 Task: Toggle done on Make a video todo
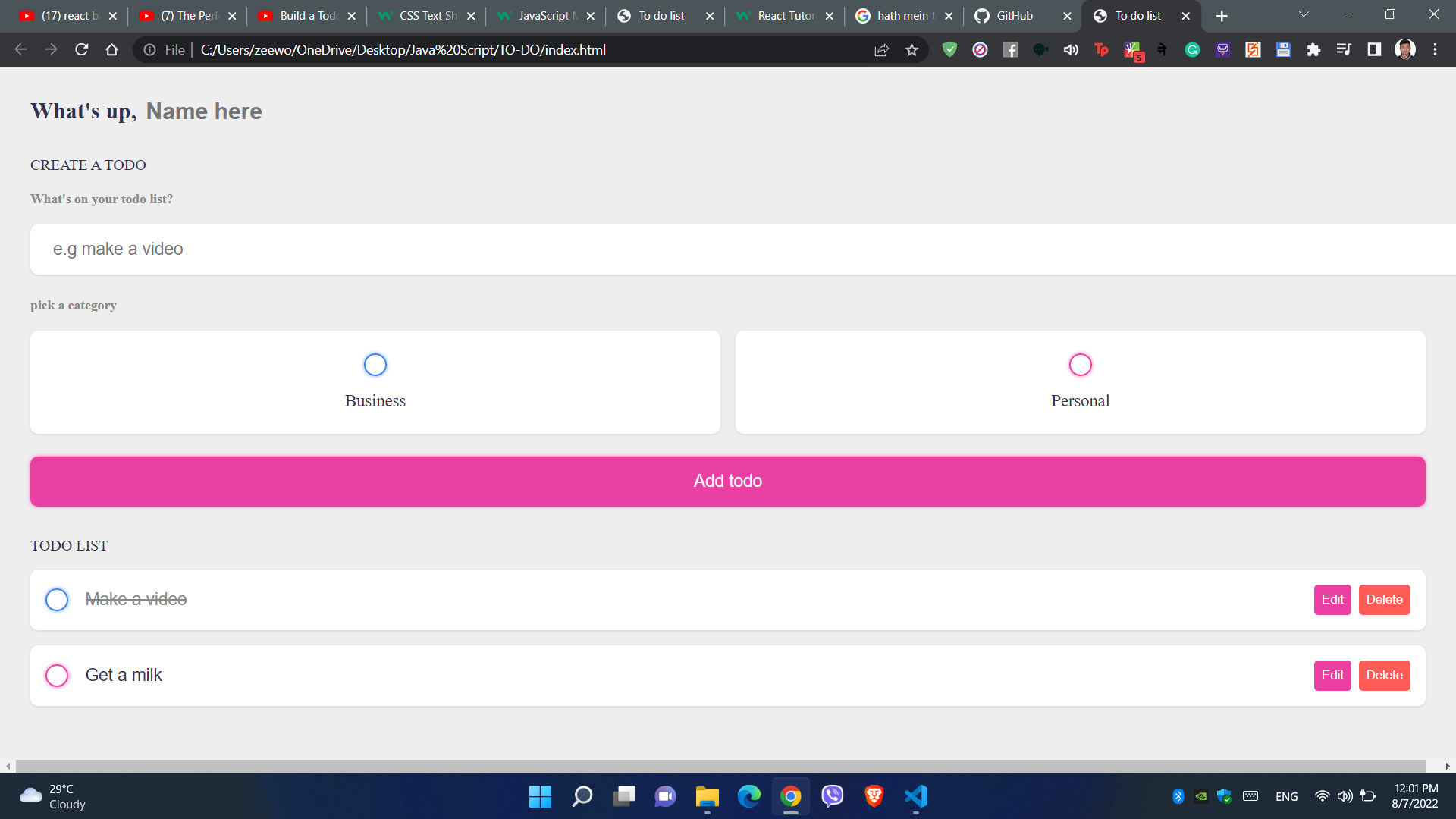pyautogui.click(x=57, y=600)
